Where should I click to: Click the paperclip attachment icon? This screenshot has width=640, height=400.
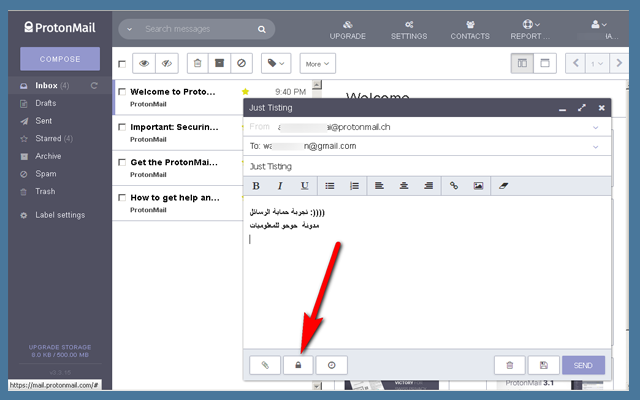coord(265,365)
